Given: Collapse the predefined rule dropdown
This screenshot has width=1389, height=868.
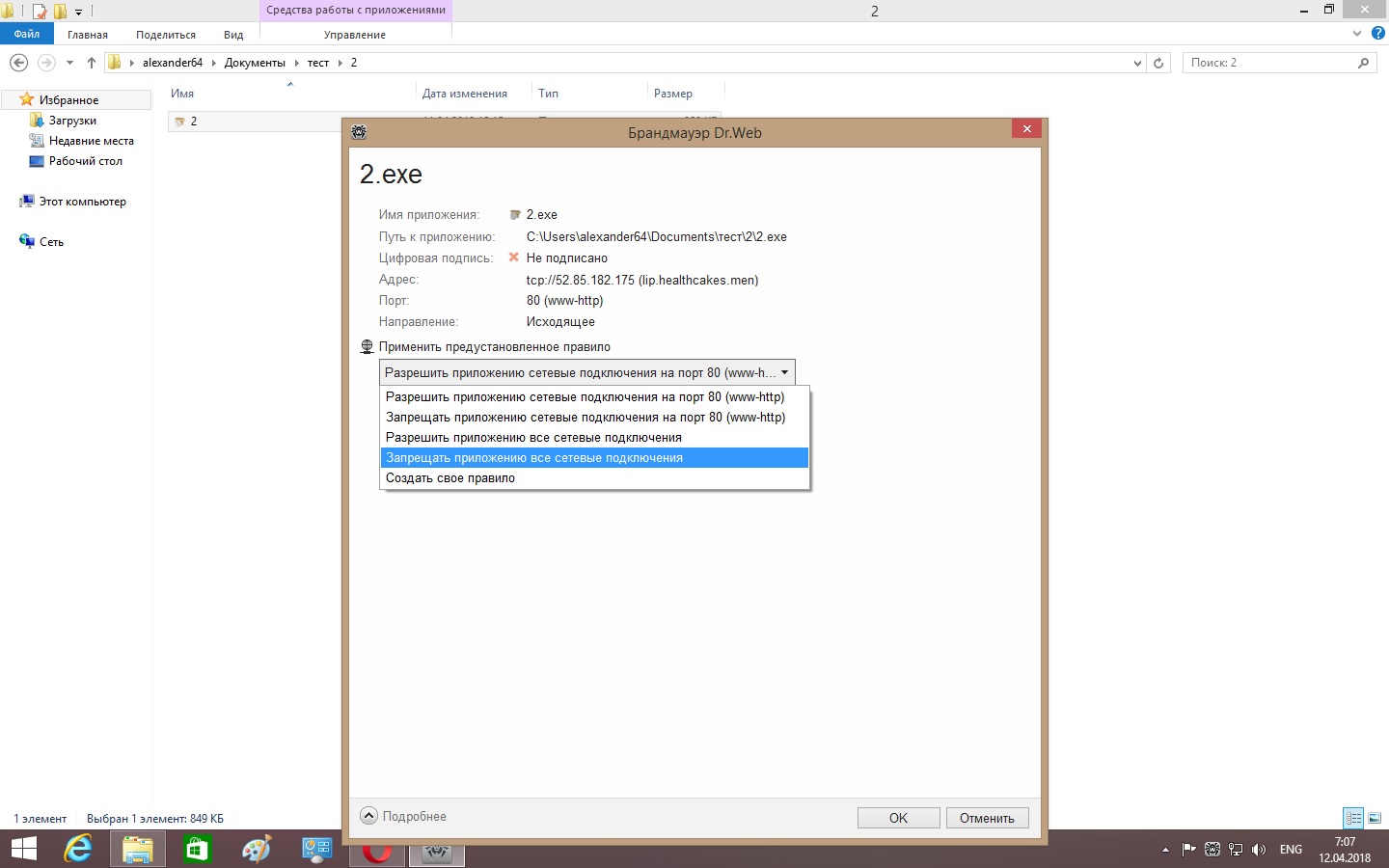Looking at the screenshot, I should [784, 373].
